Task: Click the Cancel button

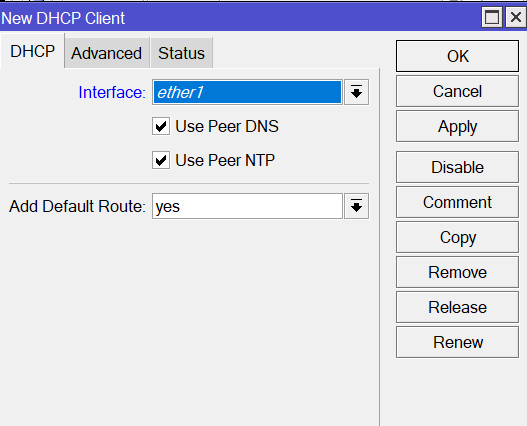Action: pyautogui.click(x=457, y=91)
